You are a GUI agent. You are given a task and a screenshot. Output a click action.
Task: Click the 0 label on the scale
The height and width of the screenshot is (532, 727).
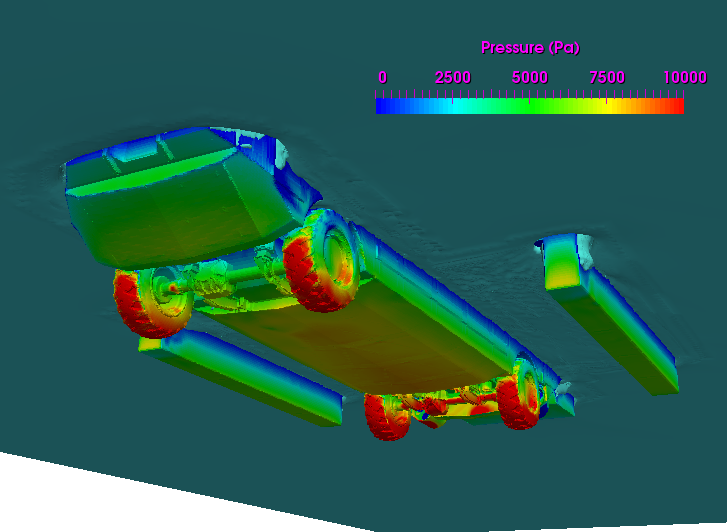coord(383,77)
